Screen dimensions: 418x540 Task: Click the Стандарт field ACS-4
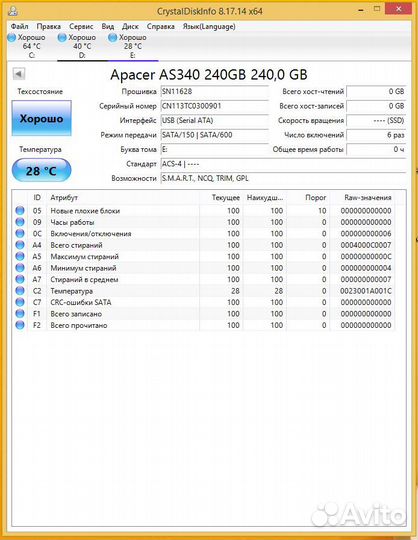click(283, 164)
